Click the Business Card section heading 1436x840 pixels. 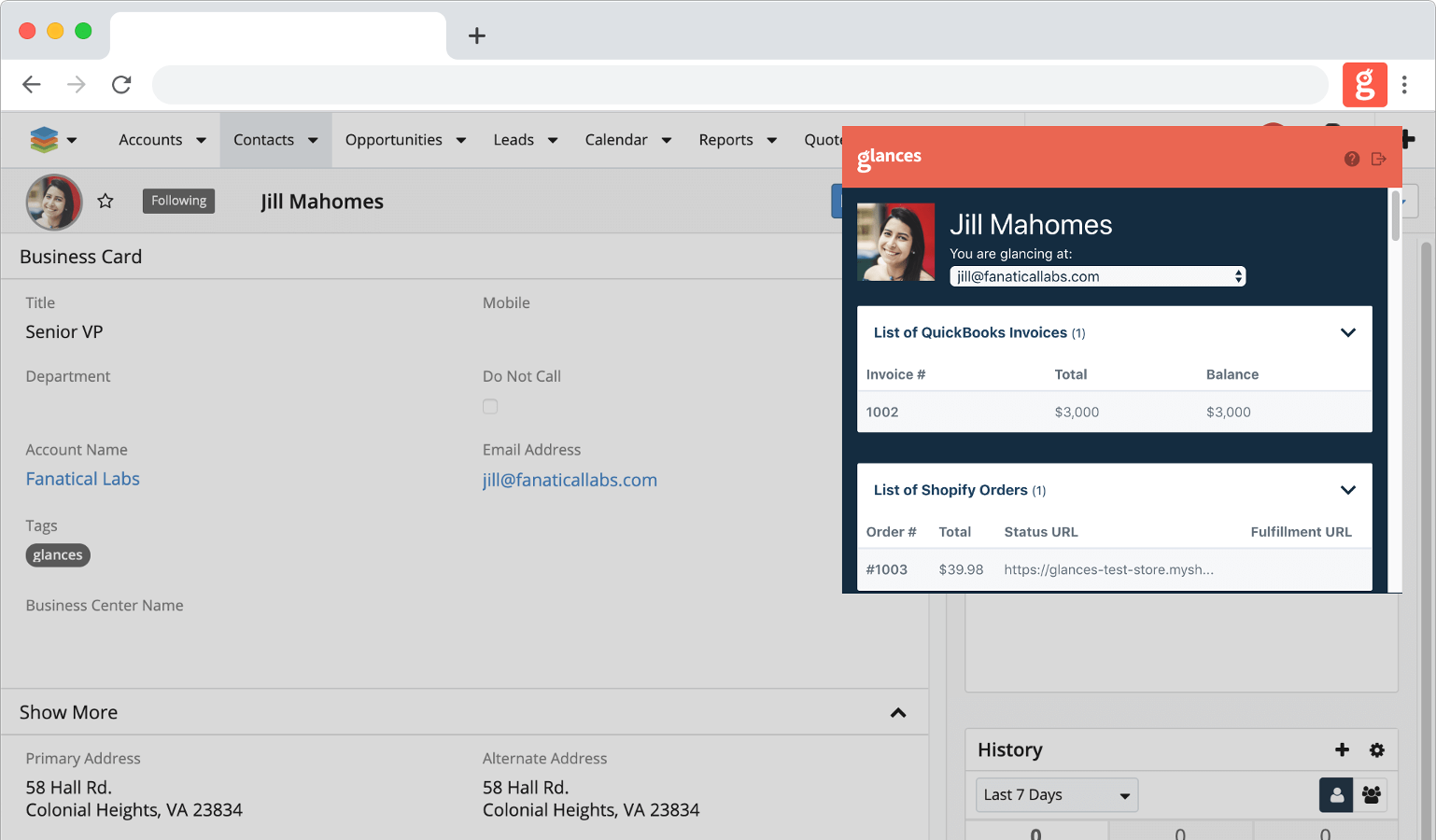pos(81,257)
